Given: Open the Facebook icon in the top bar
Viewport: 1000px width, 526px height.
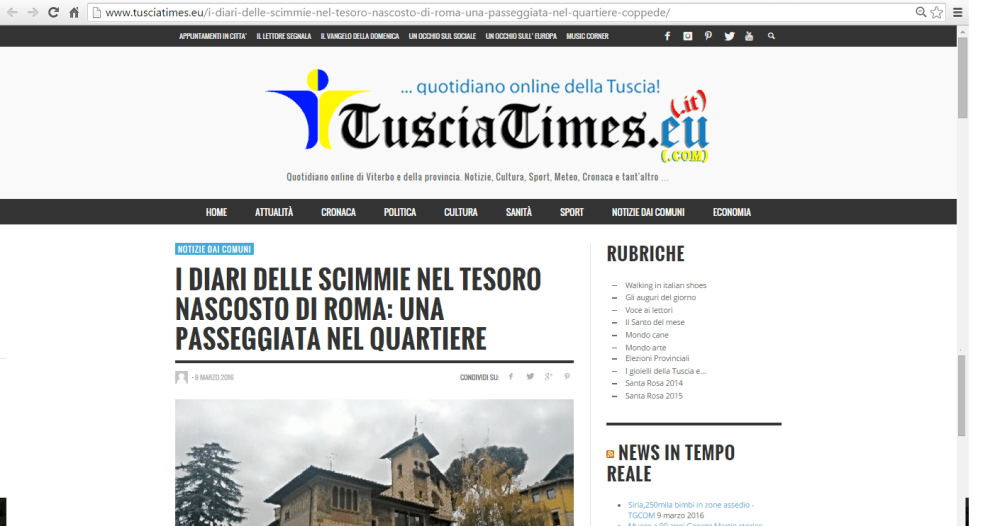Looking at the screenshot, I should click(667, 36).
